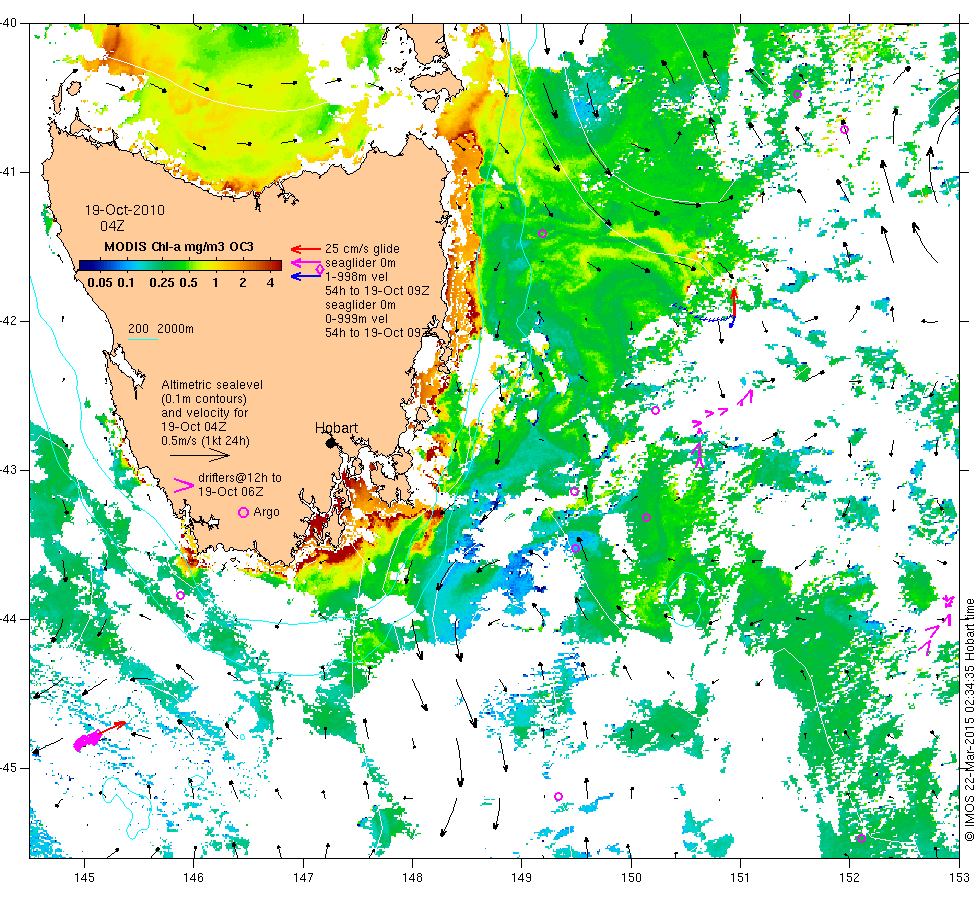The image size is (980, 900).
Task: Click the -41 latitude axis label
Action: click(8, 172)
